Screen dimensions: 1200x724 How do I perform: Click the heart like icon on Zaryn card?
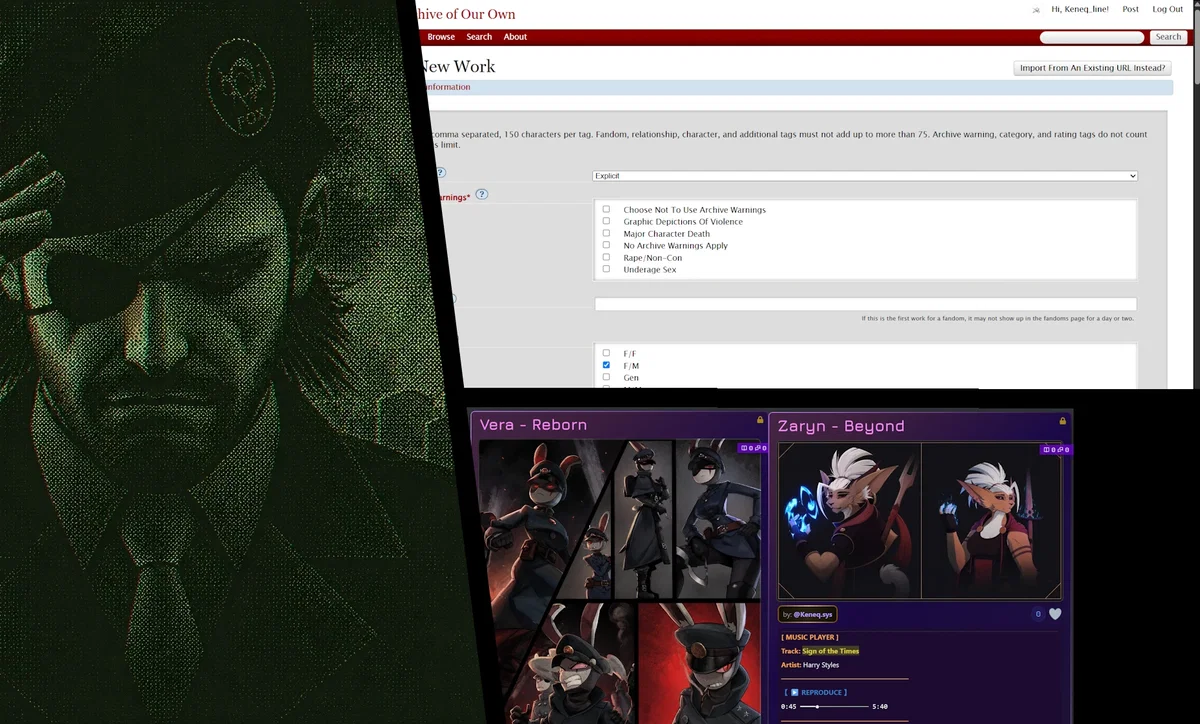1055,614
